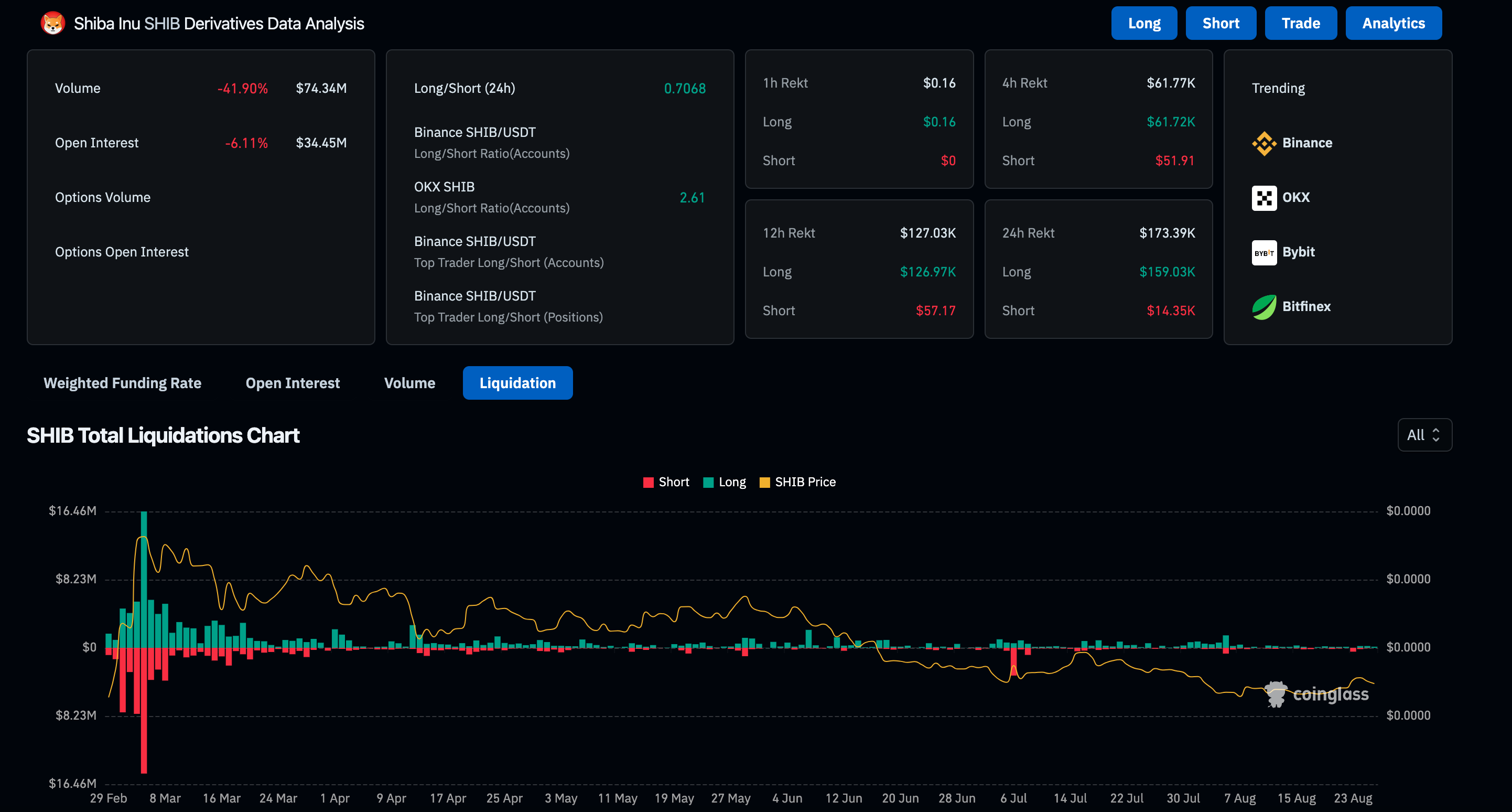Viewport: 1512px width, 812px height.
Task: Open the All time range dropdown
Action: 1424,435
